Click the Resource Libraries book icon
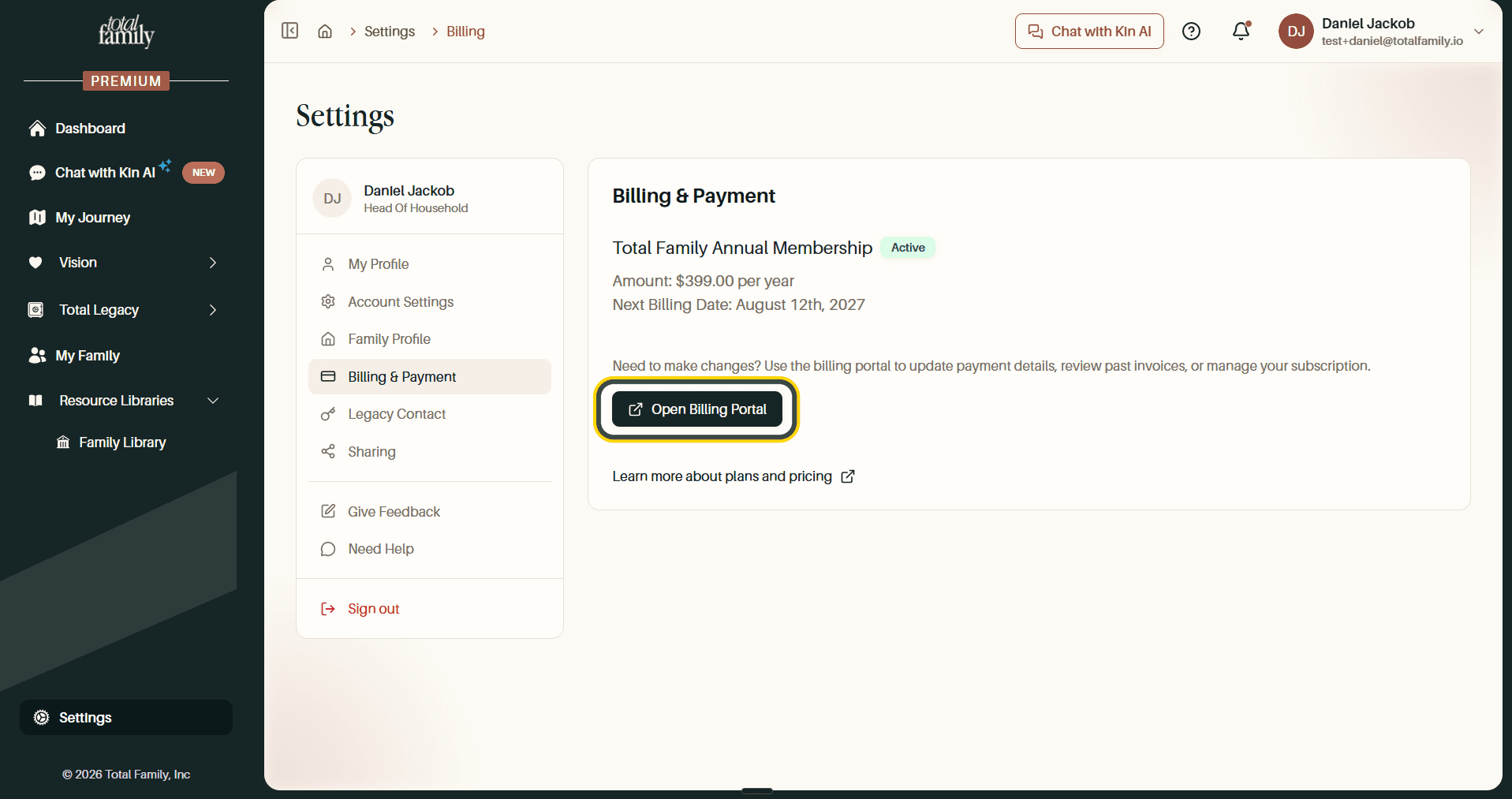1512x799 pixels. coord(35,401)
